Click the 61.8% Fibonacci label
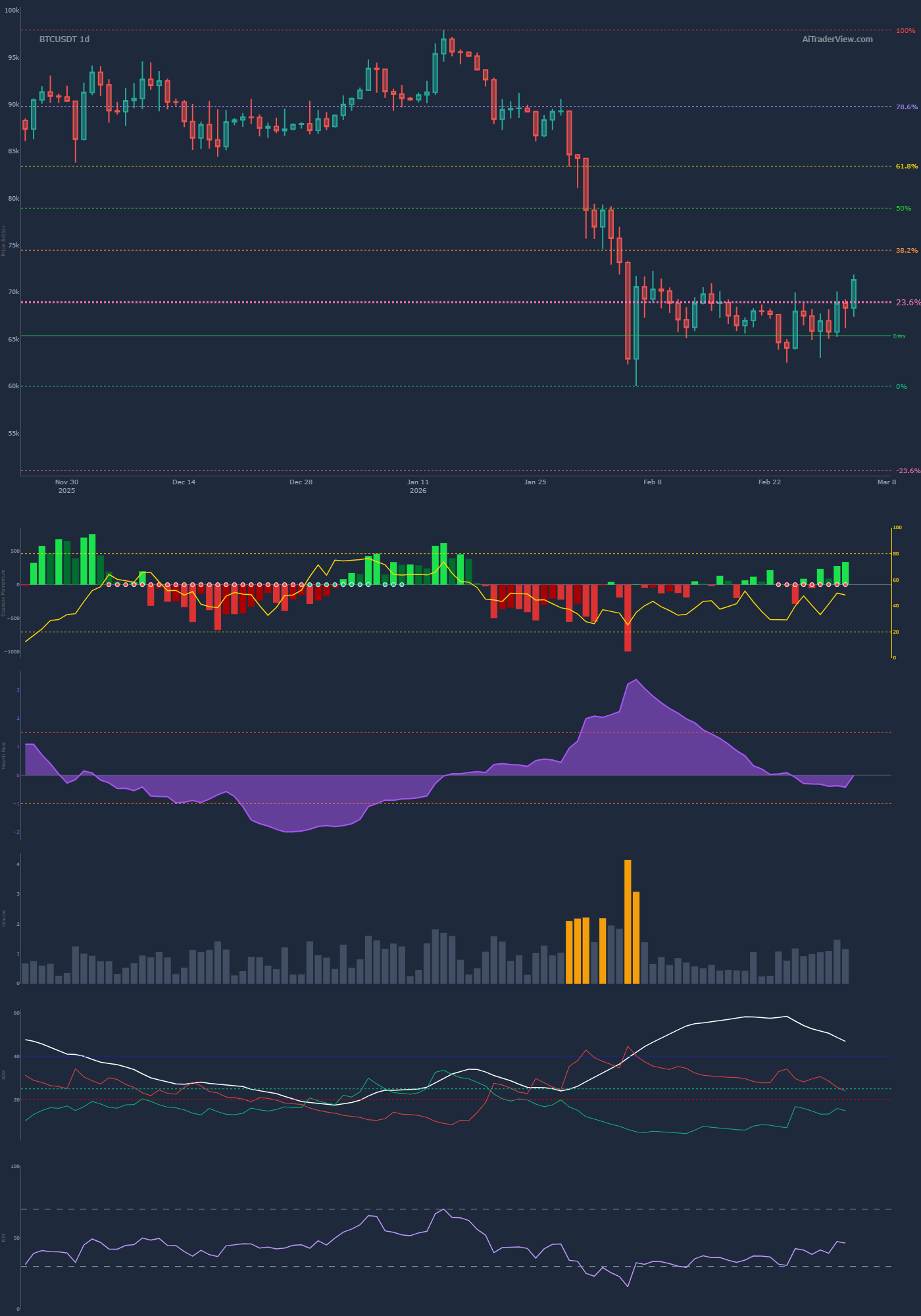Image resolution: width=921 pixels, height=1316 pixels. point(906,166)
